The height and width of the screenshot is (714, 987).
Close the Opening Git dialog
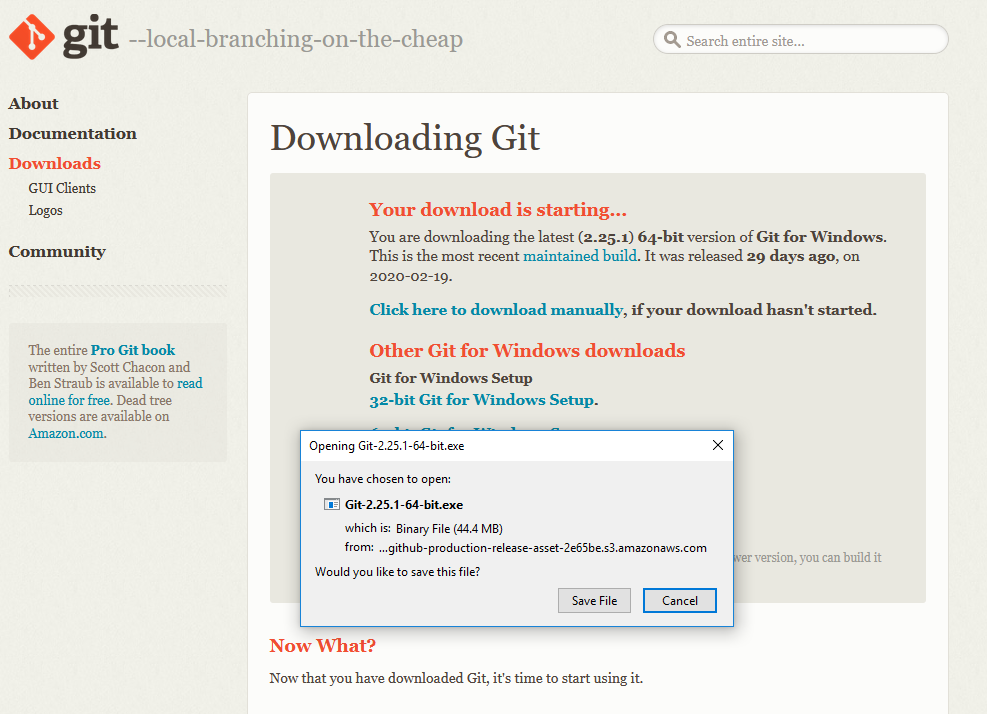[718, 445]
